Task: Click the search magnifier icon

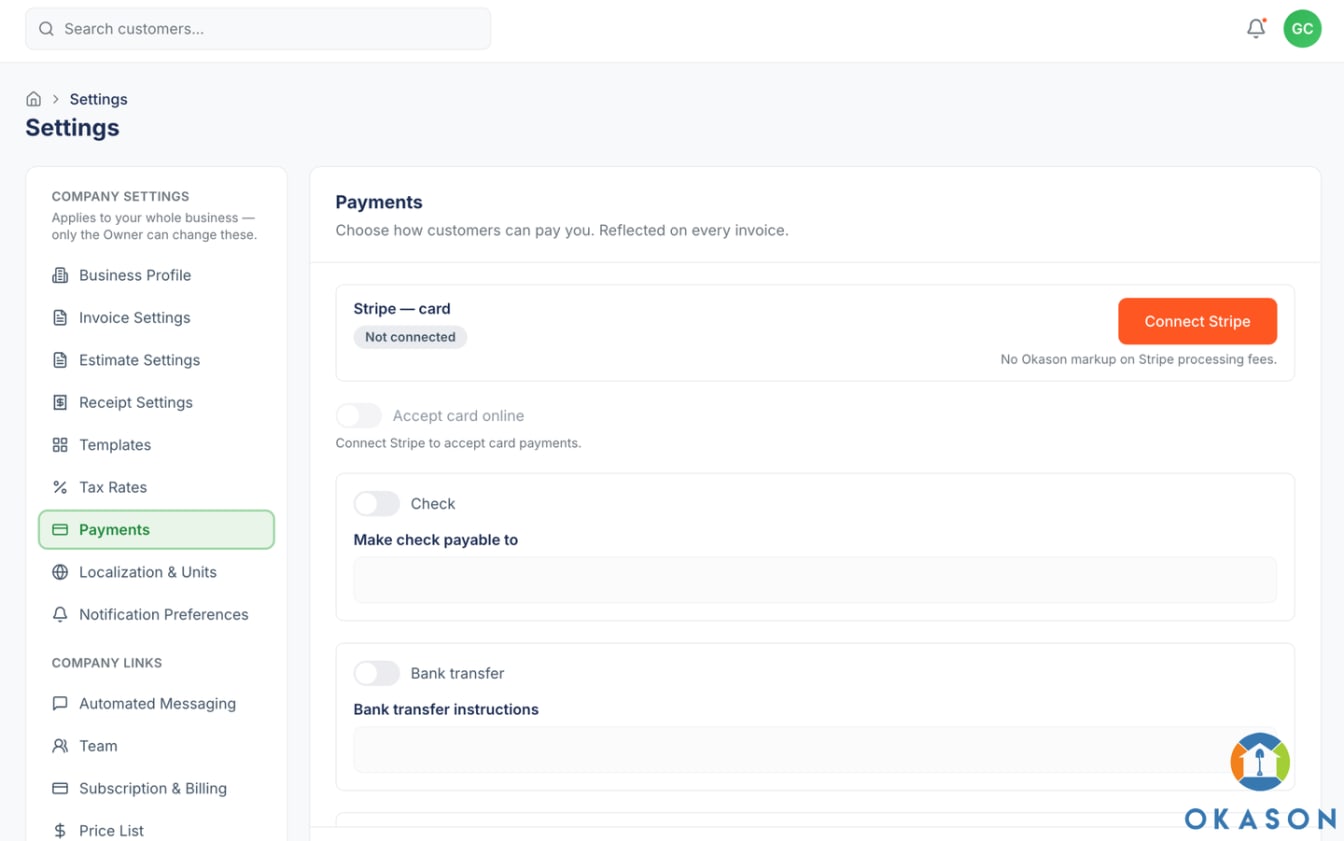Action: [x=46, y=29]
